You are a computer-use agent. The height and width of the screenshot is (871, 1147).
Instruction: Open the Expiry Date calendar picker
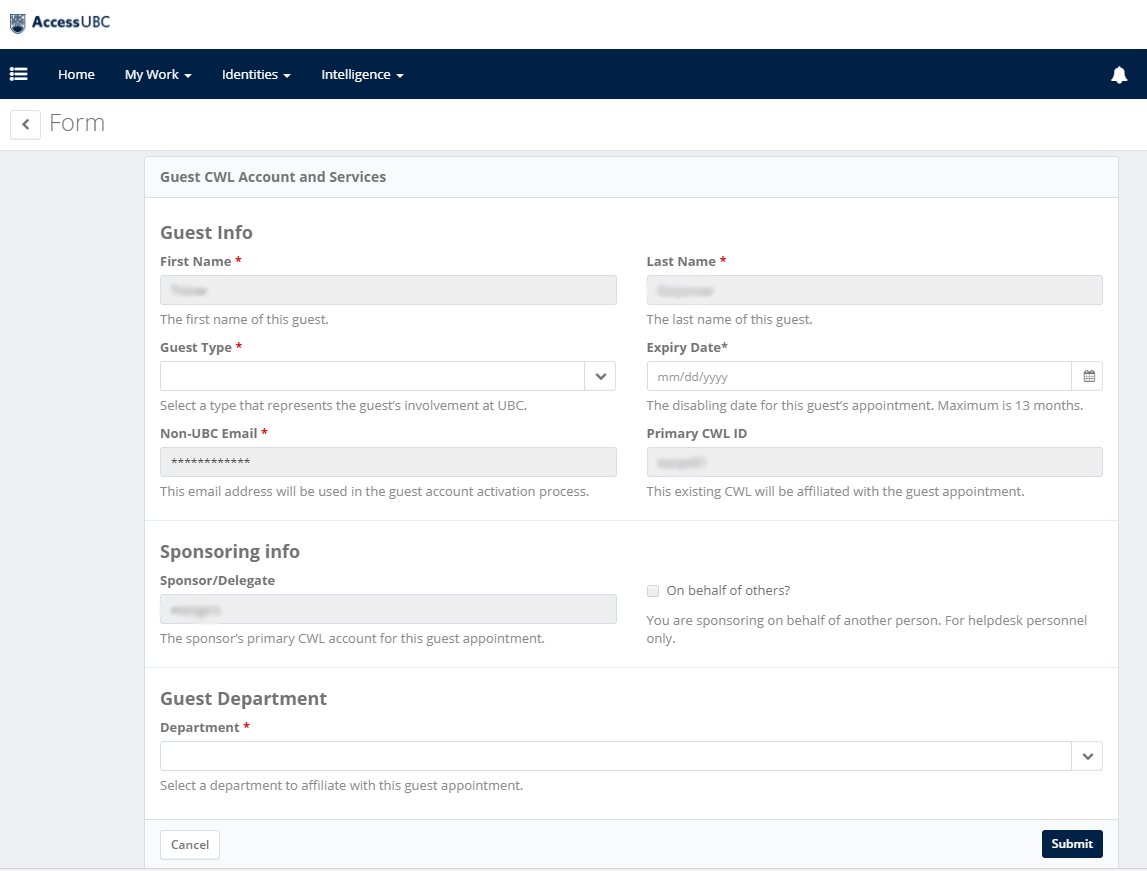pyautogui.click(x=1088, y=376)
